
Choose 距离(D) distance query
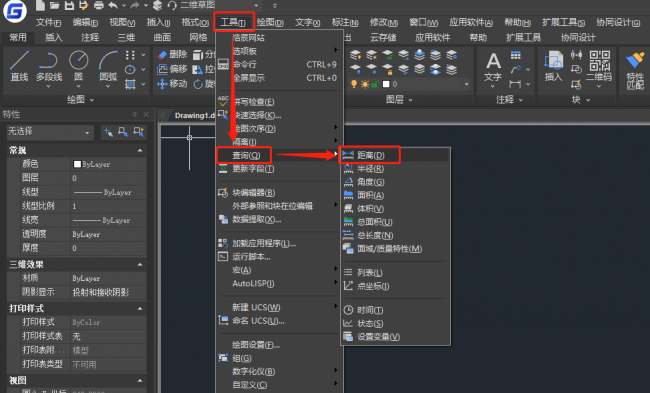(395, 155)
